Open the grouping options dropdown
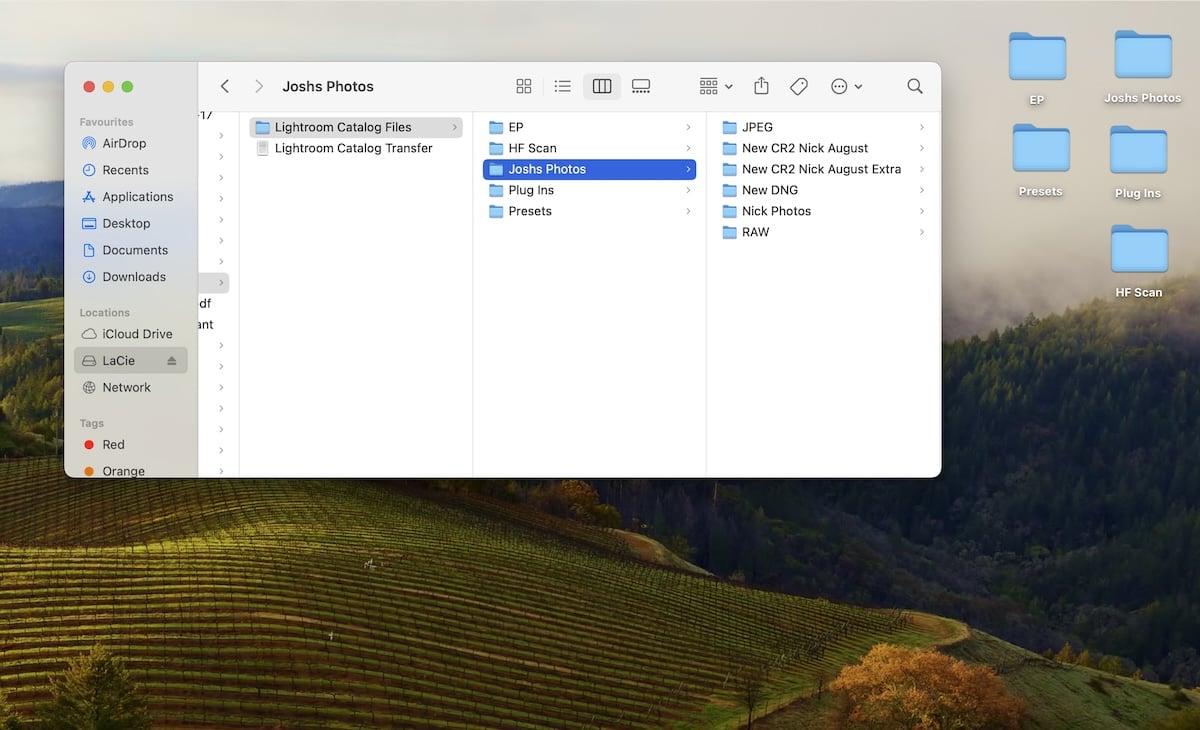This screenshot has height=730, width=1200. 714,86
